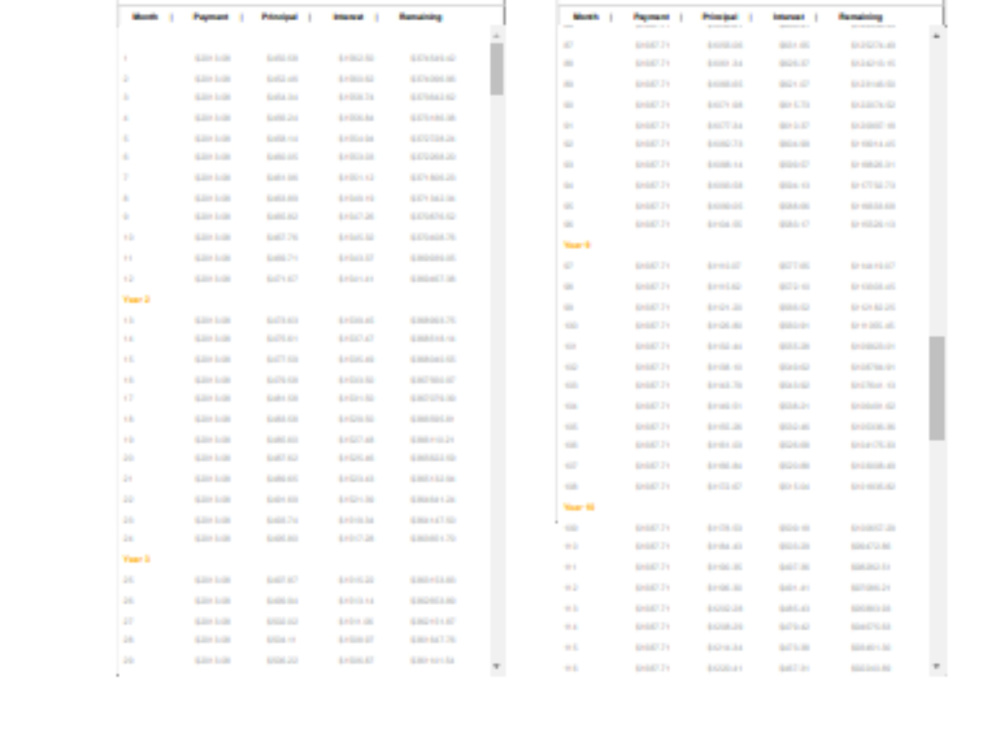1000x750 pixels.
Task: Select the Year 3 label in left table
Action: (x=136, y=559)
